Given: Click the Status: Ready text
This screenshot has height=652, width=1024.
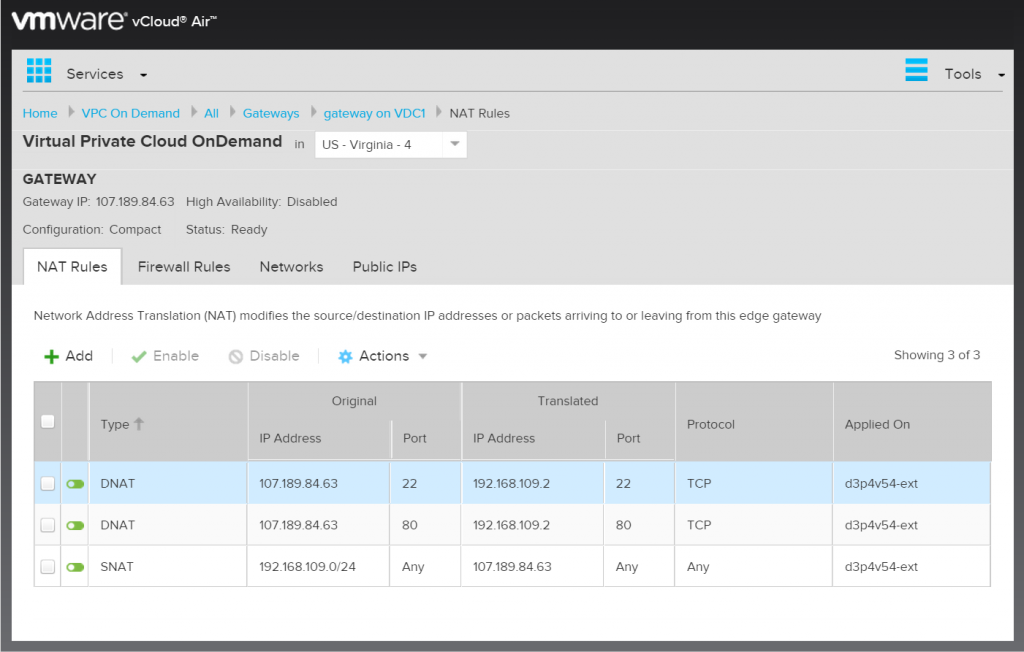Looking at the screenshot, I should coord(227,229).
